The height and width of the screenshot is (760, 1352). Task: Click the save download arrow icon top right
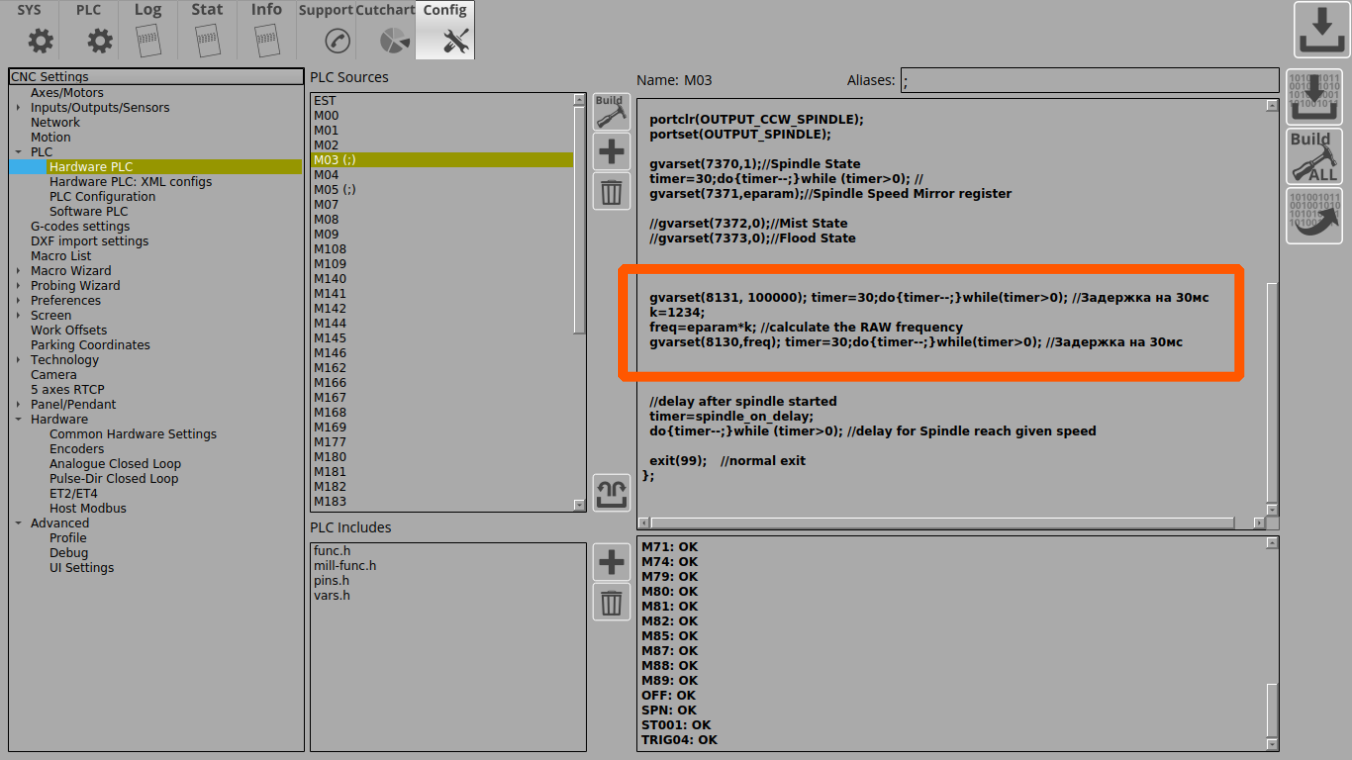click(x=1322, y=30)
